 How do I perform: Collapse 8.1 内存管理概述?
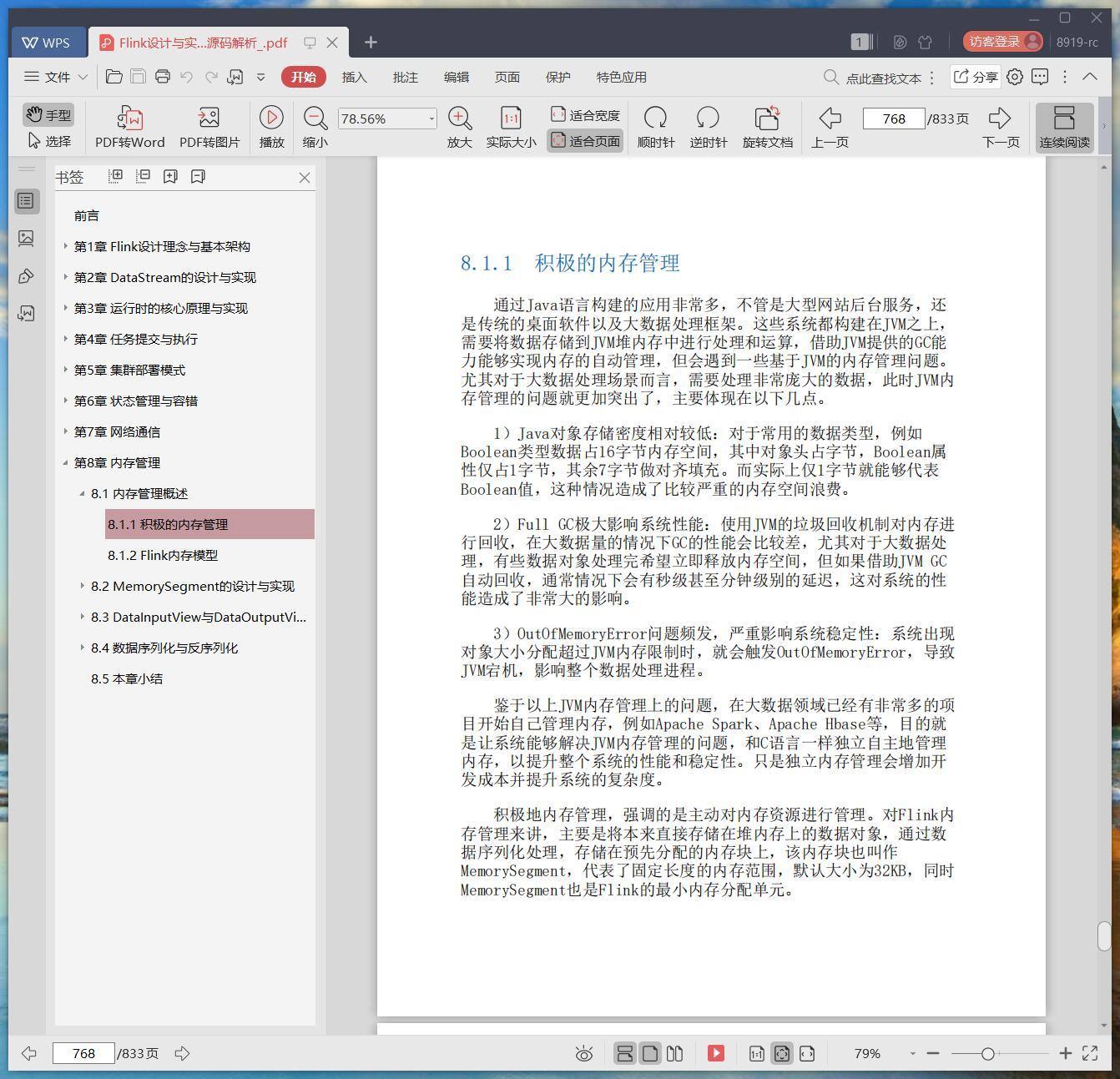pos(82,493)
